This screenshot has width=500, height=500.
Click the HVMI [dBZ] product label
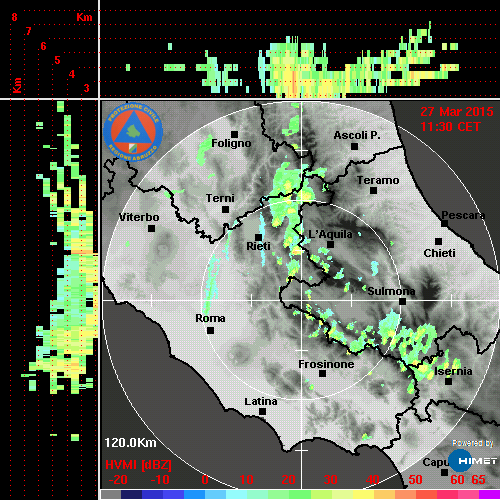[138, 465]
